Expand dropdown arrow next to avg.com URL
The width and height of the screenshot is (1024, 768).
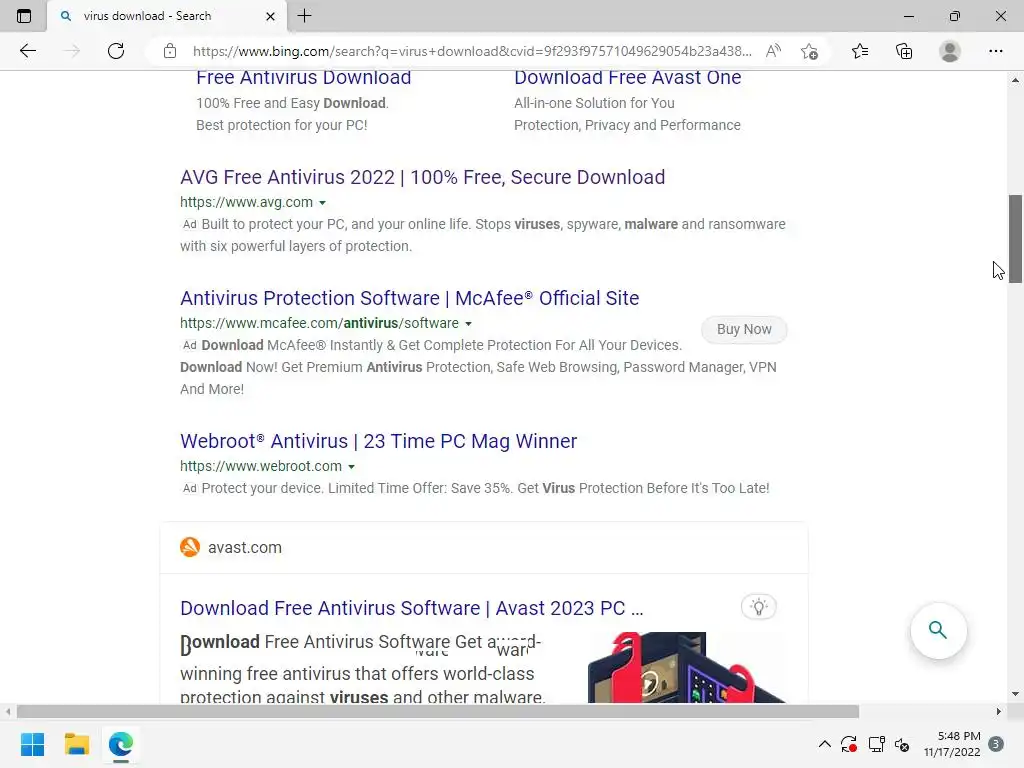pyautogui.click(x=322, y=203)
